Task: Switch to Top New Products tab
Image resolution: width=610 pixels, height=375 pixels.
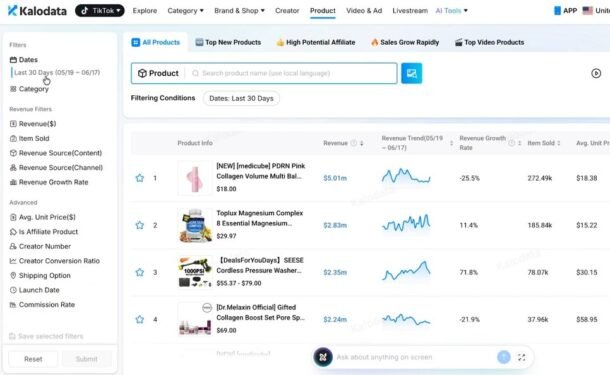Action: [x=228, y=42]
